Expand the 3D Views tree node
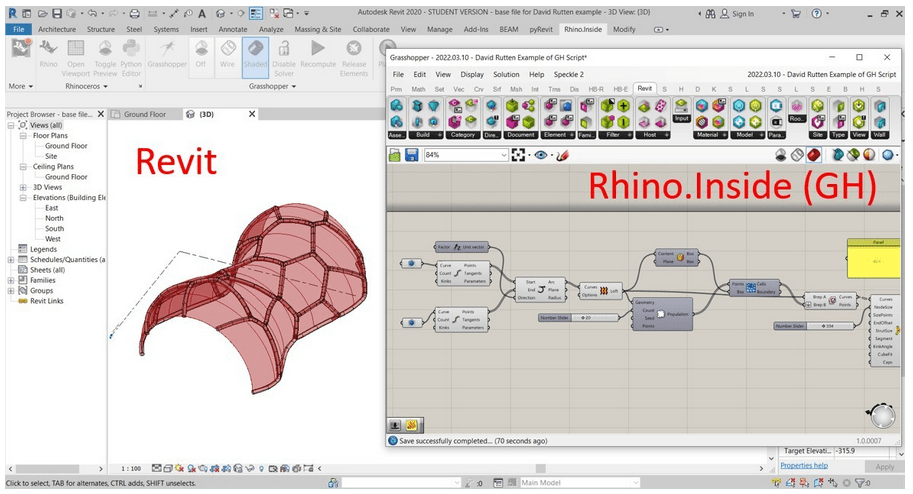Viewport: 913px width, 494px height. pyautogui.click(x=23, y=187)
